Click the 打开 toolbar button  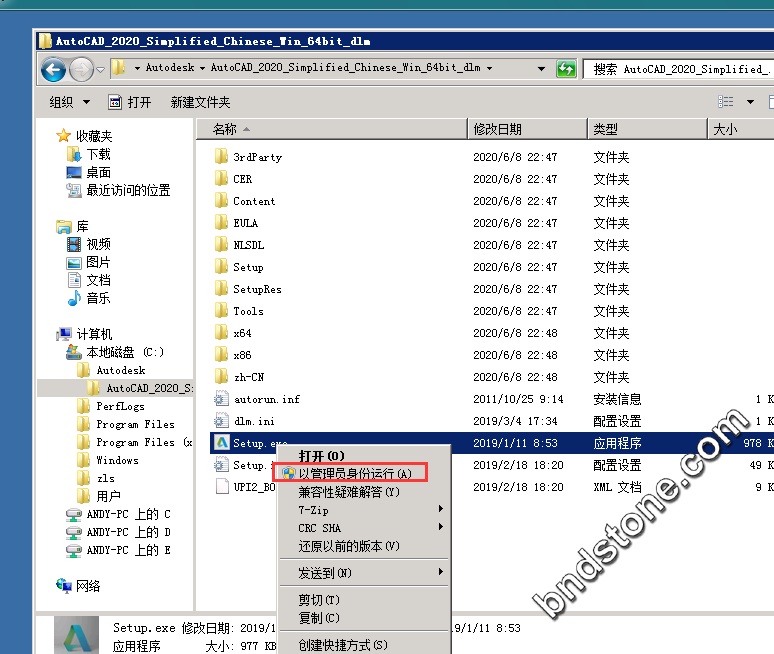pos(130,102)
